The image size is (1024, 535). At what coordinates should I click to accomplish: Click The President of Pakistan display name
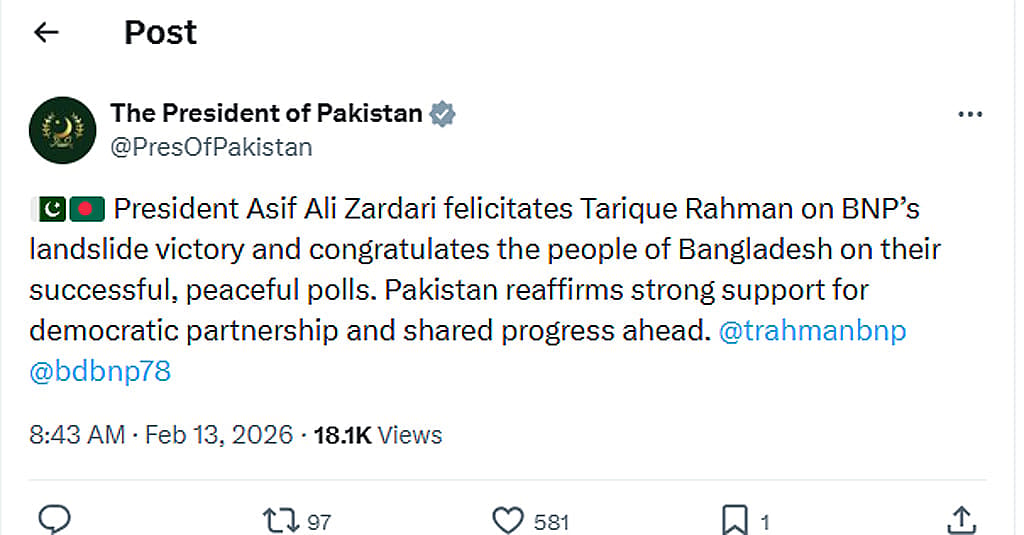266,114
